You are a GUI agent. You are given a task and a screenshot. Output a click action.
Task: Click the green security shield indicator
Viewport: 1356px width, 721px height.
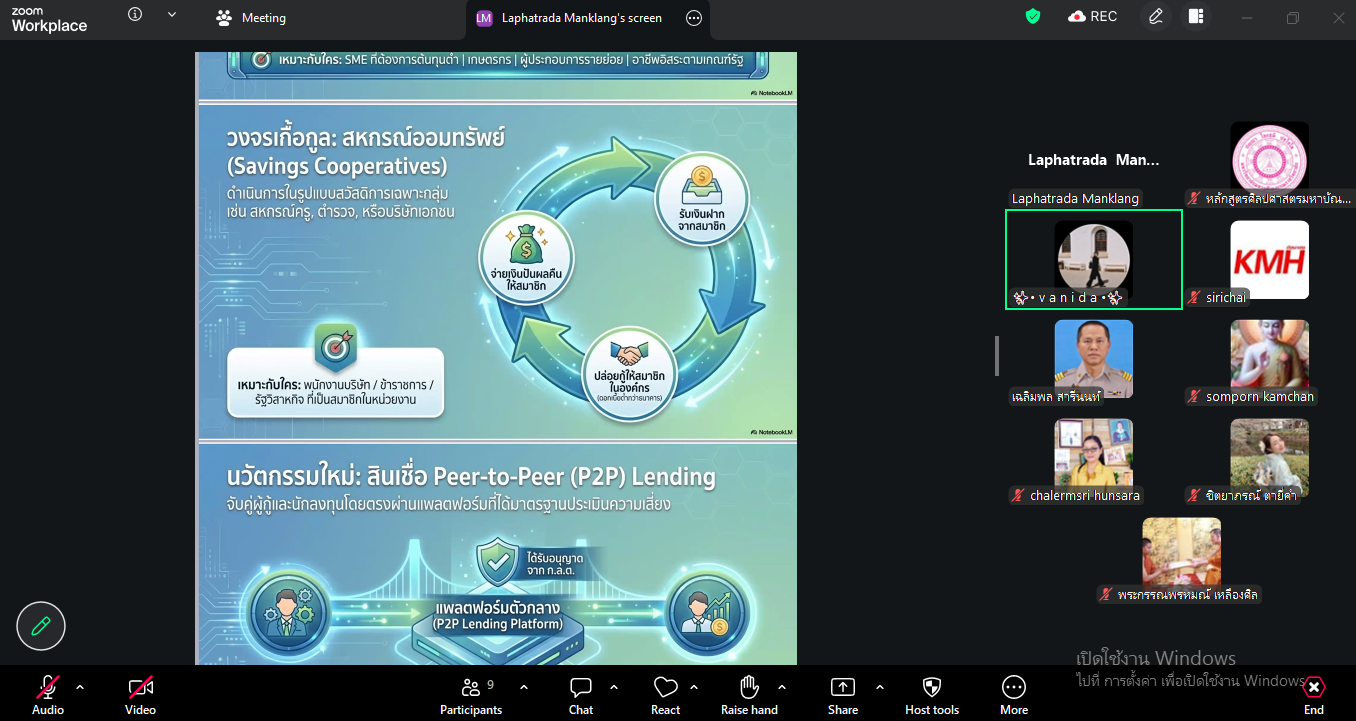click(1032, 17)
